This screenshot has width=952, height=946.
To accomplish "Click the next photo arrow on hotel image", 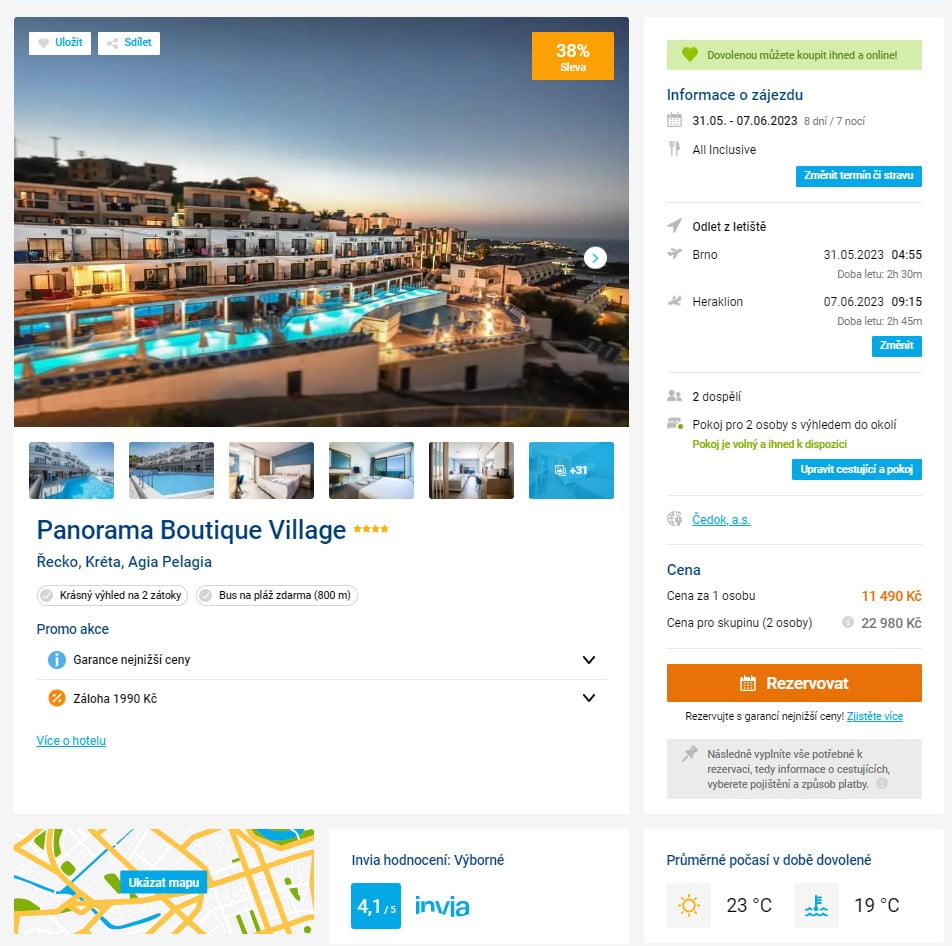I will click(595, 258).
